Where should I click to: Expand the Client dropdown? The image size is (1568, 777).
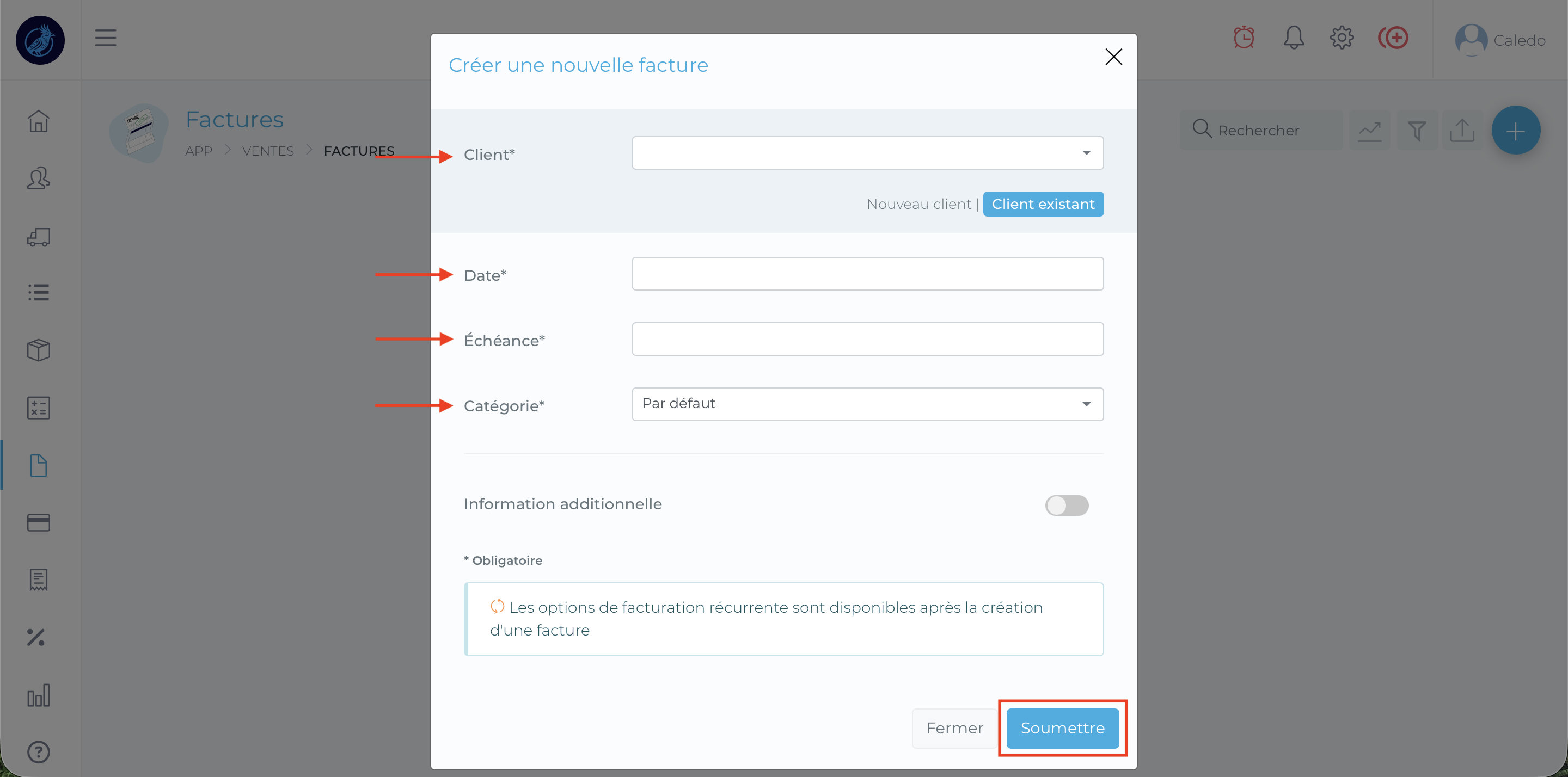(867, 153)
